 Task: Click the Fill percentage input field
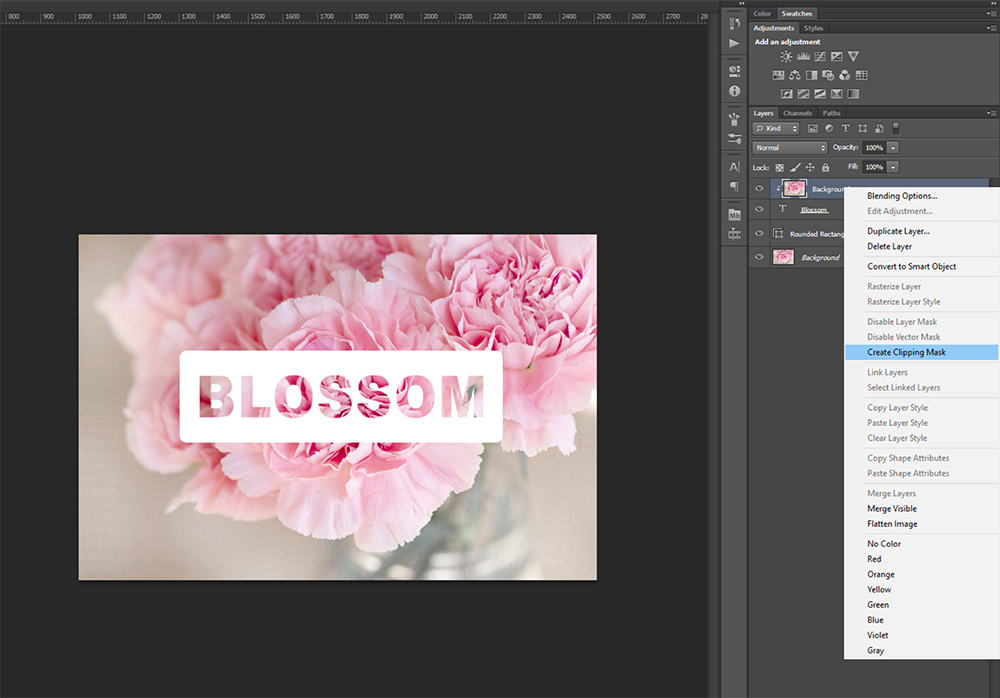pyautogui.click(x=873, y=167)
